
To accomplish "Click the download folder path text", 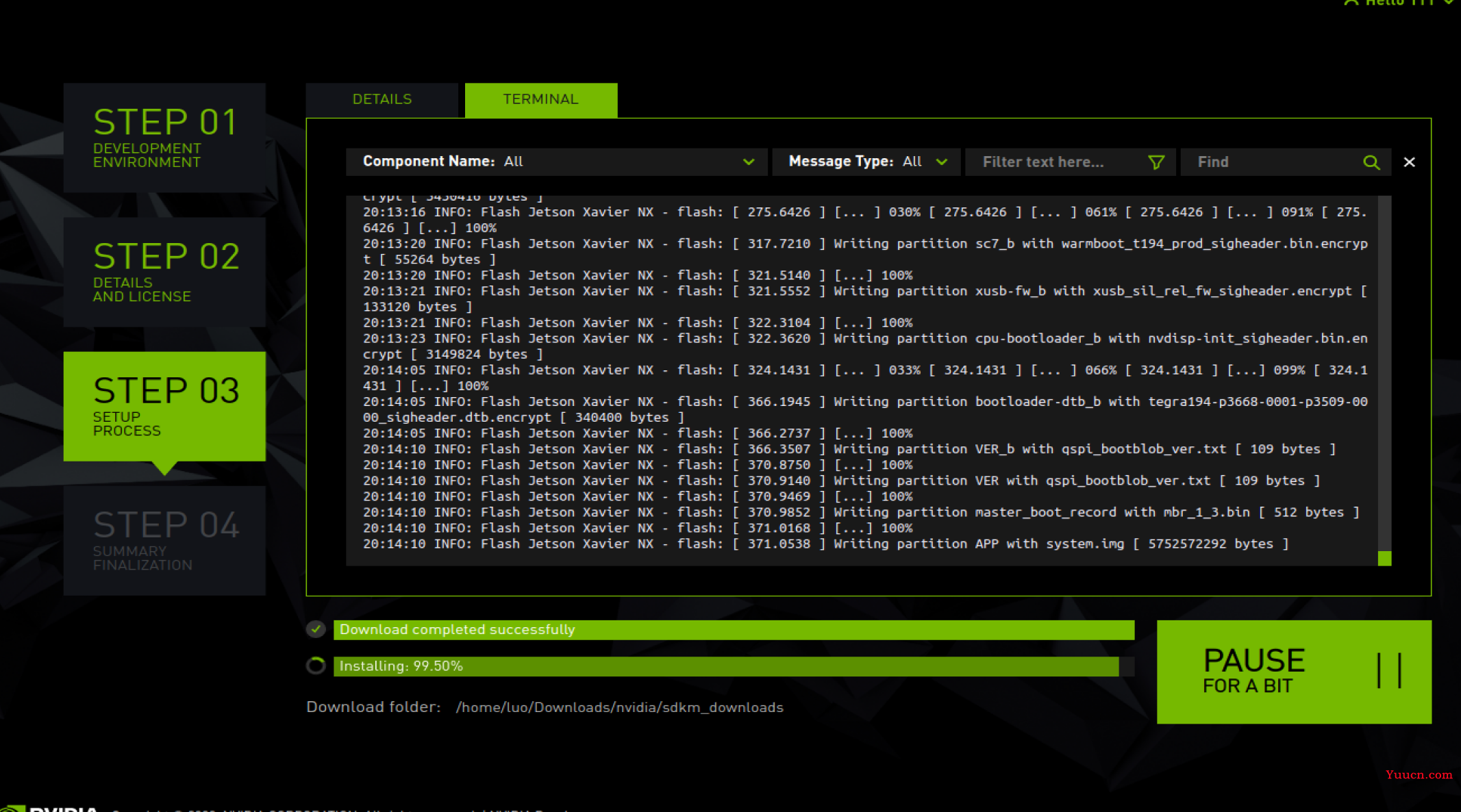I will click(x=619, y=707).
